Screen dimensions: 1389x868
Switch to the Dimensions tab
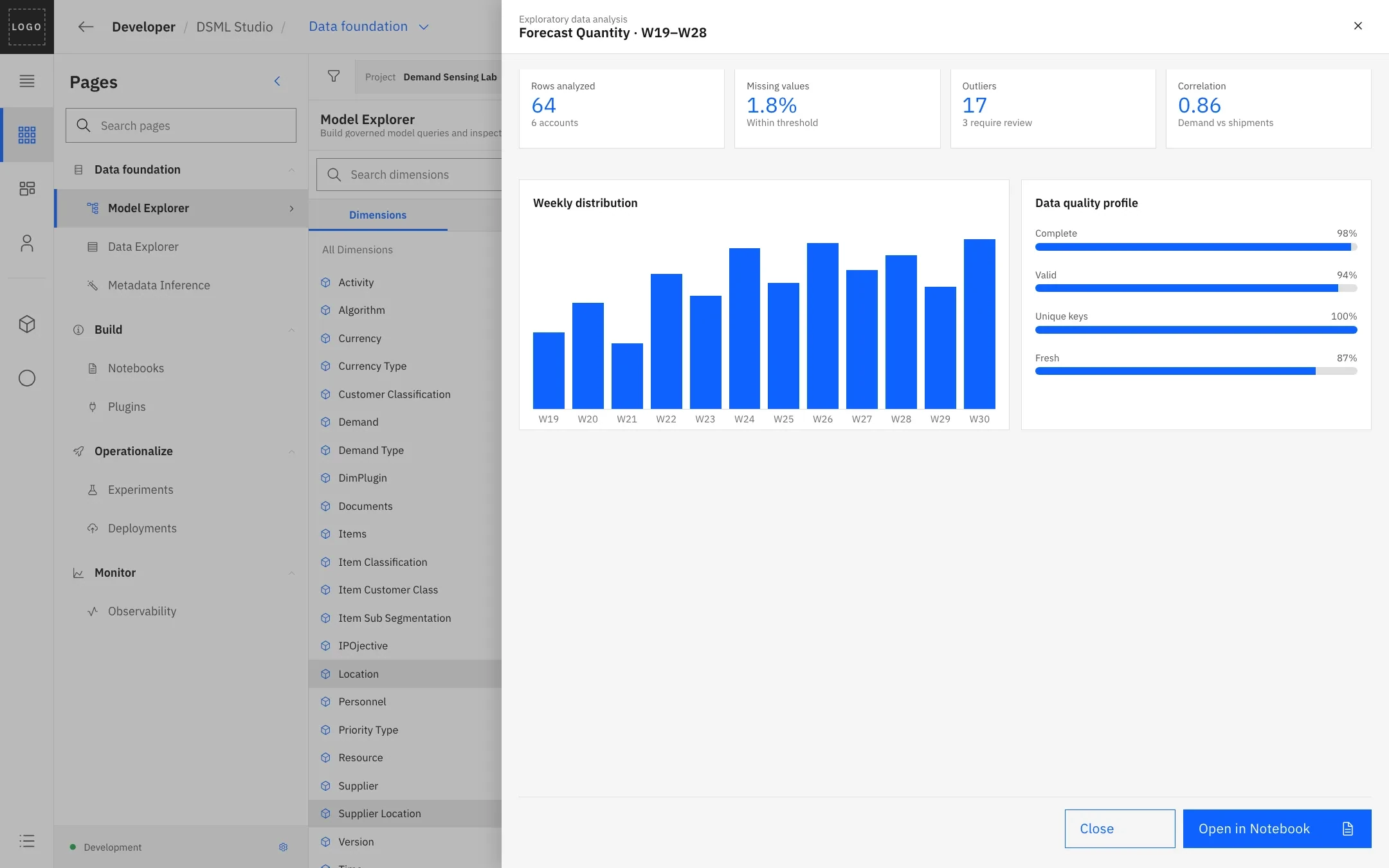pyautogui.click(x=377, y=215)
